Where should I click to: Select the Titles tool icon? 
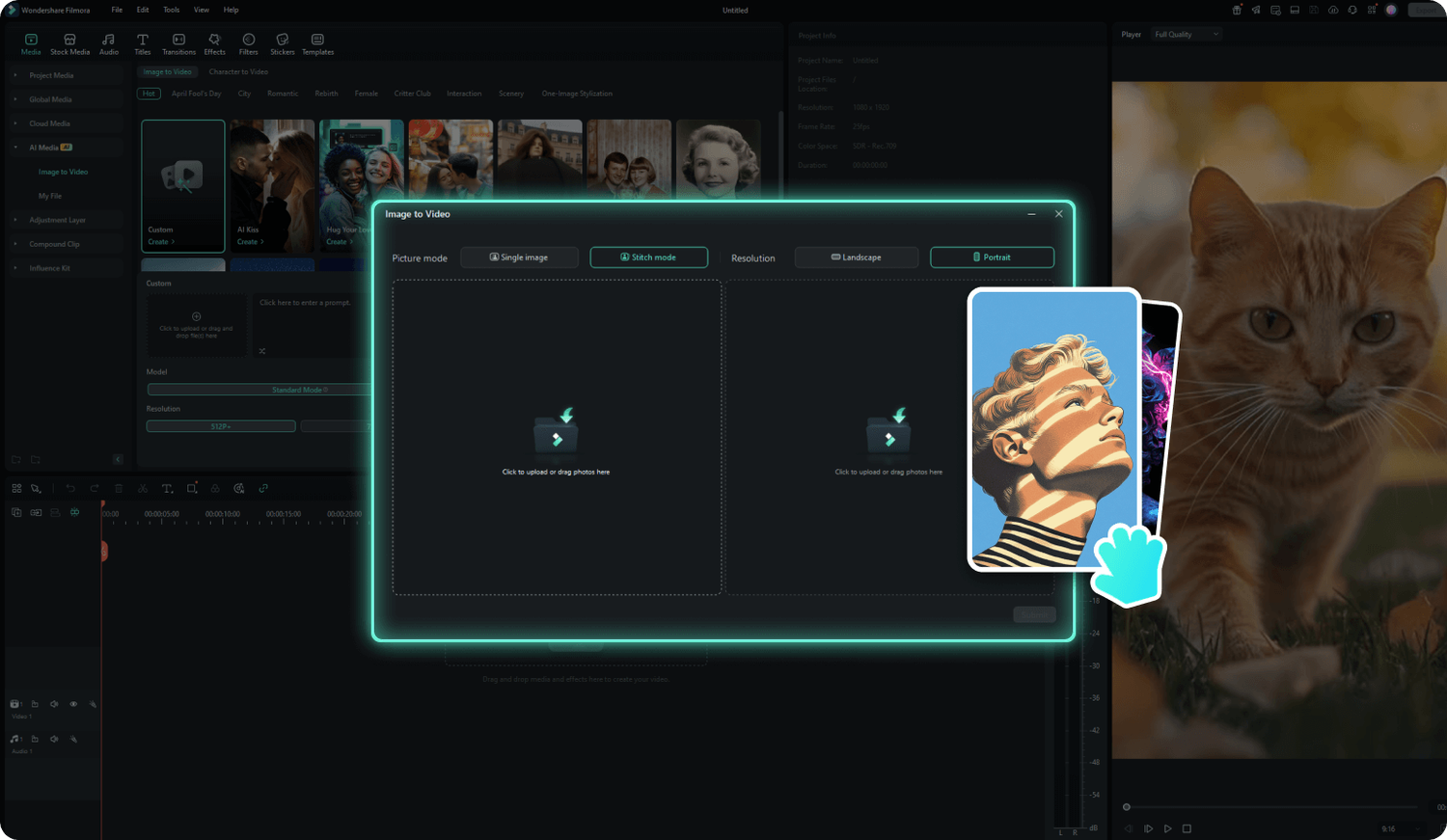click(x=143, y=44)
